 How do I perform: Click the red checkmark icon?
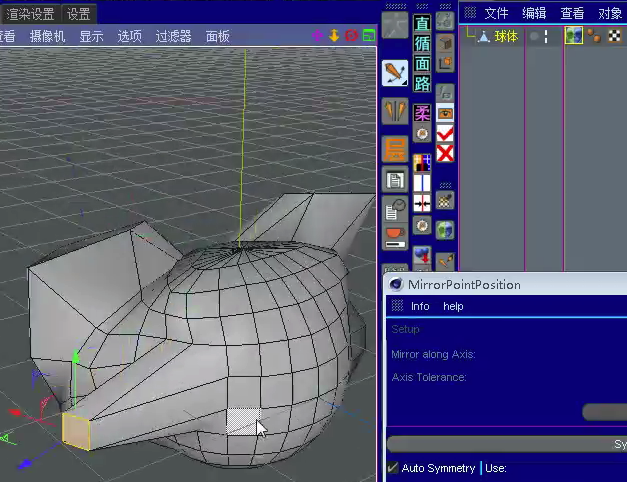pyautogui.click(x=445, y=134)
